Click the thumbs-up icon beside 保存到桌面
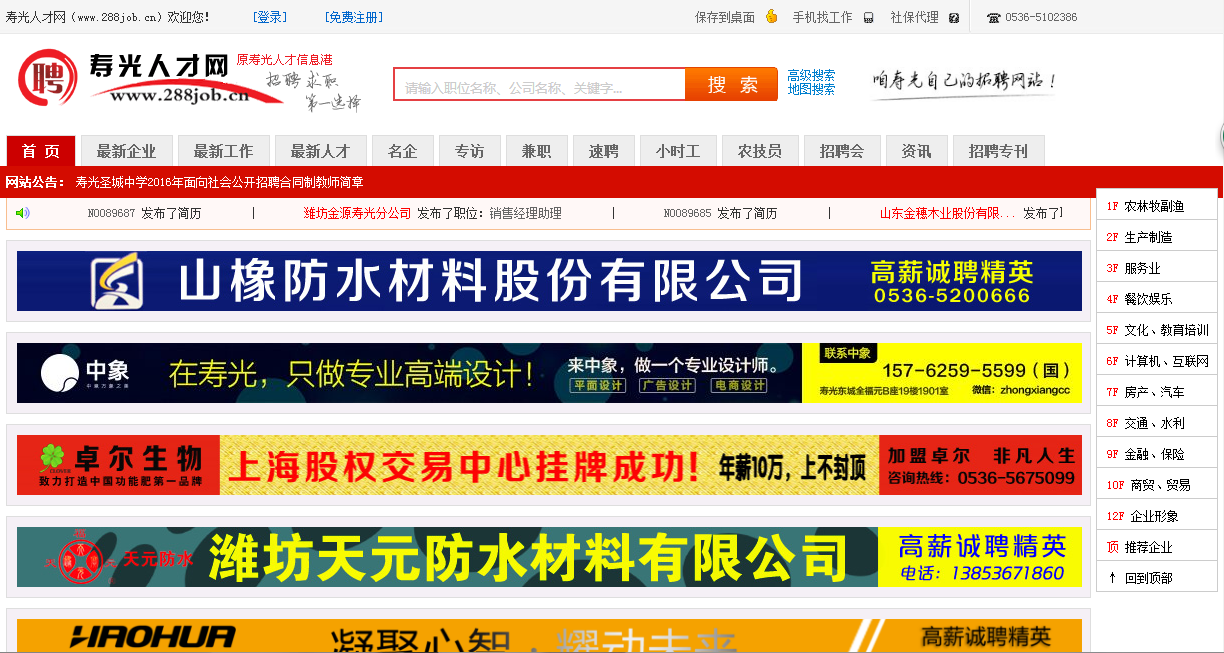This screenshot has width=1224, height=653. pos(771,17)
